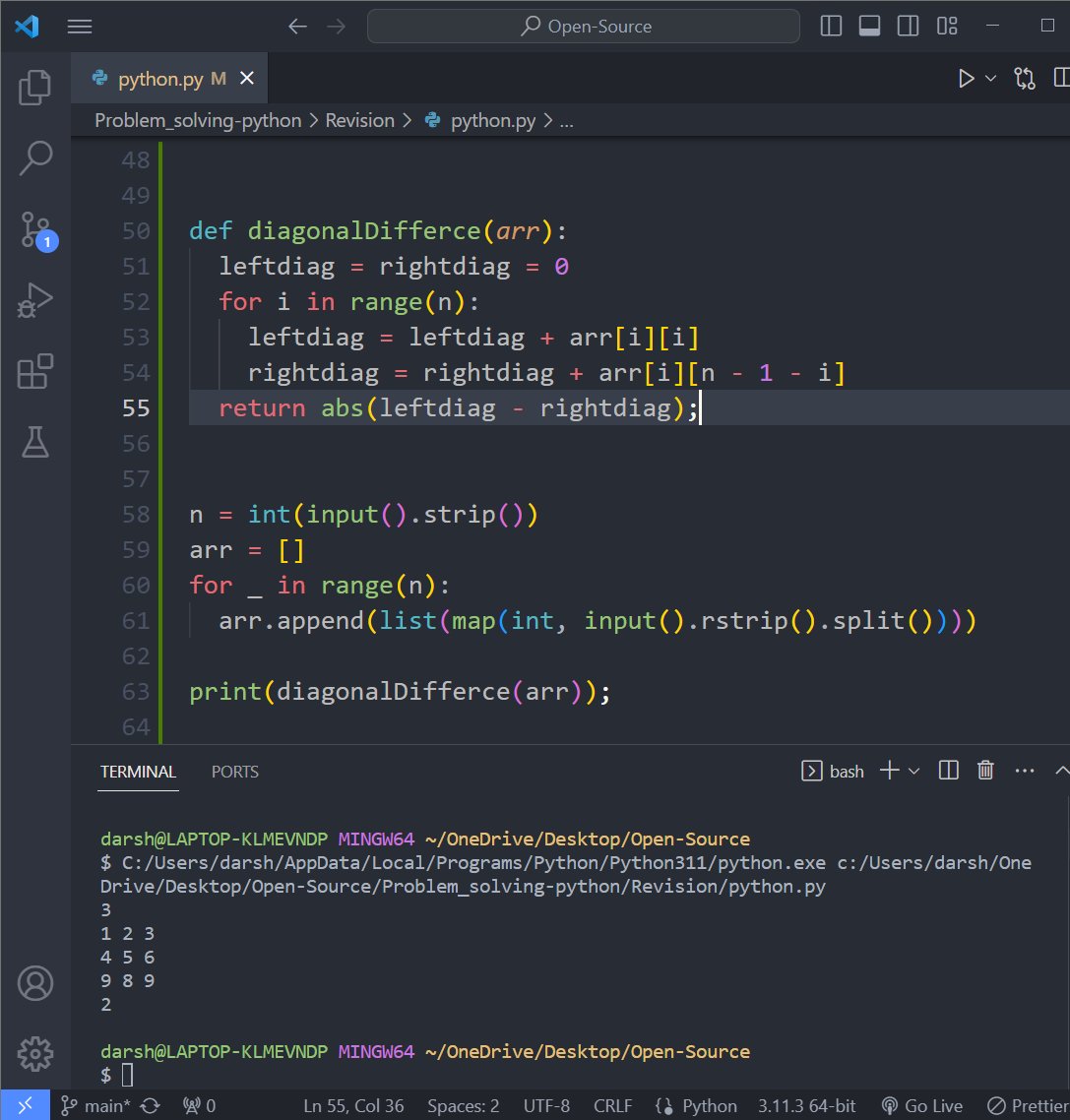The height and width of the screenshot is (1120, 1070).
Task: Click the ports forwarded 0 indicator
Action: click(199, 1105)
